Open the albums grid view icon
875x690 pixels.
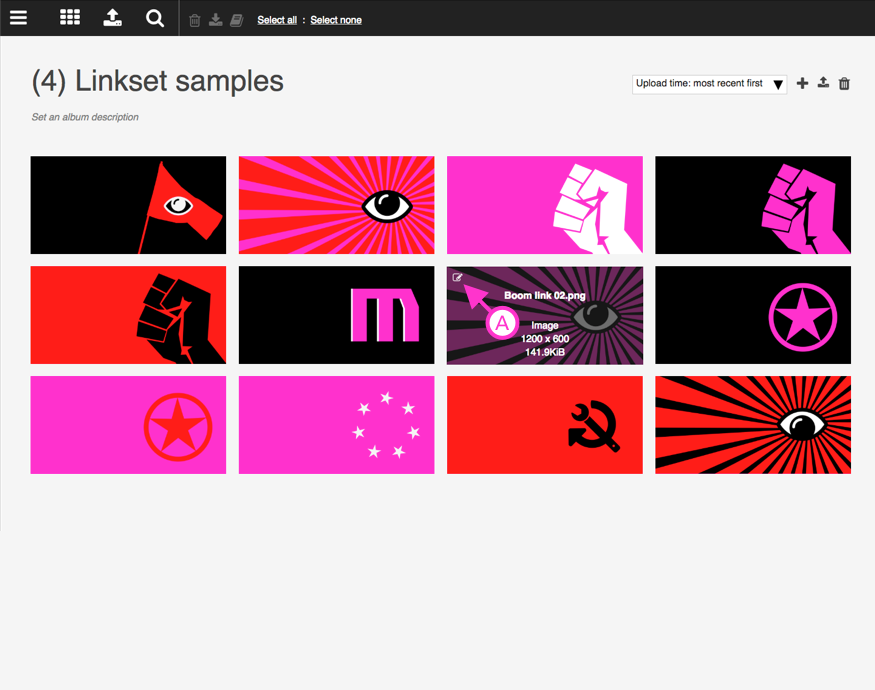pos(70,17)
